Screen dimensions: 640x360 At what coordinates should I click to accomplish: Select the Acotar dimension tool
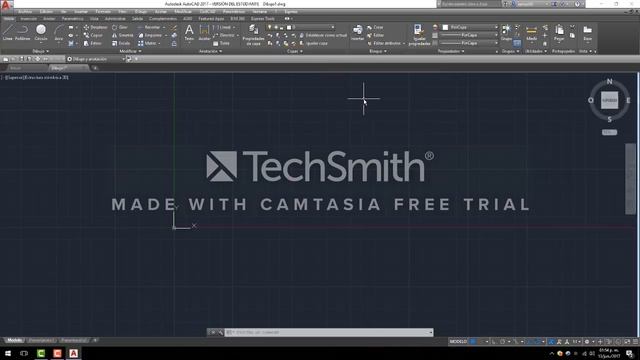point(204,32)
